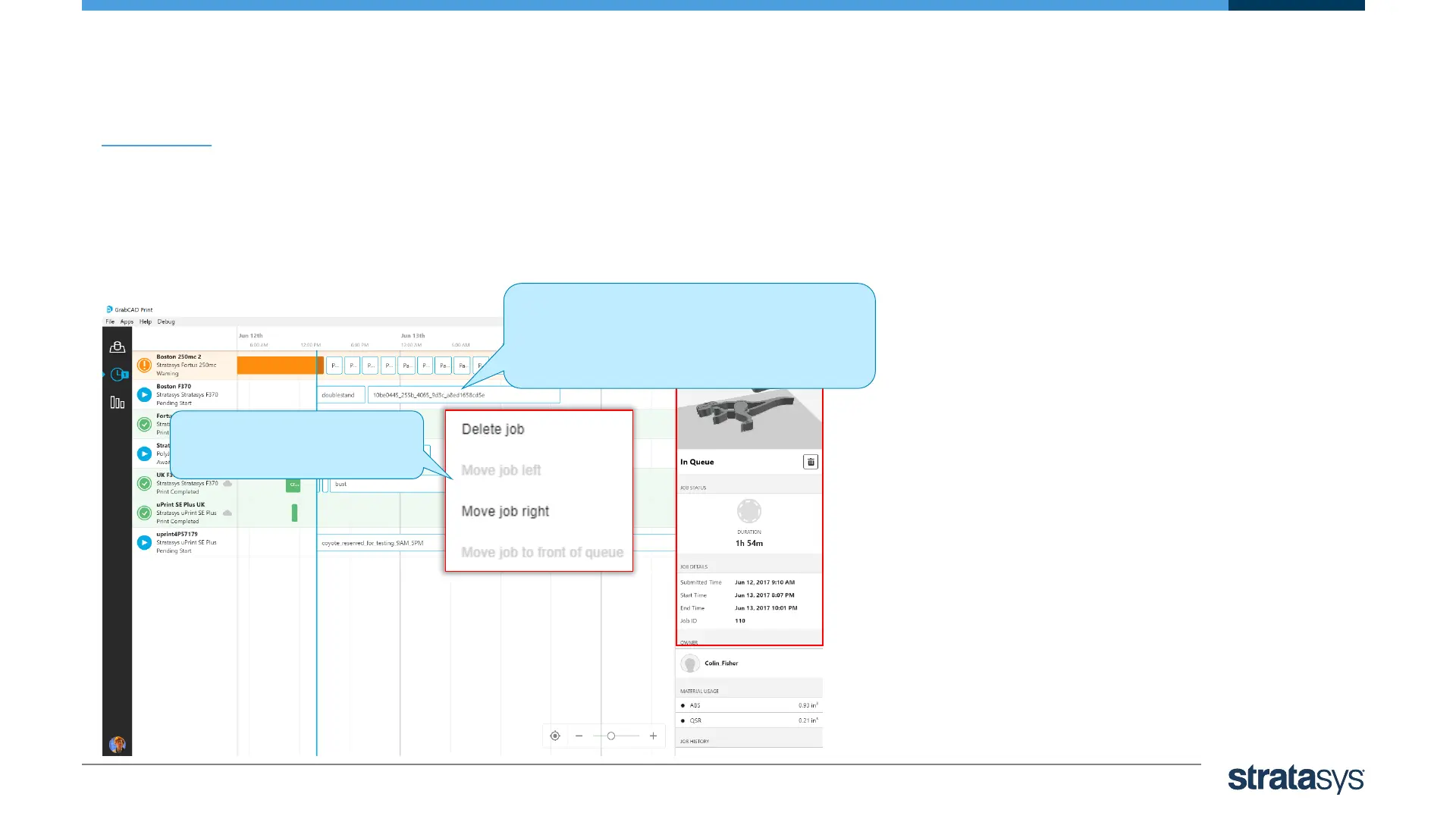Open the Reports bar chart icon
This screenshot has height=819, width=1456.
[x=118, y=403]
